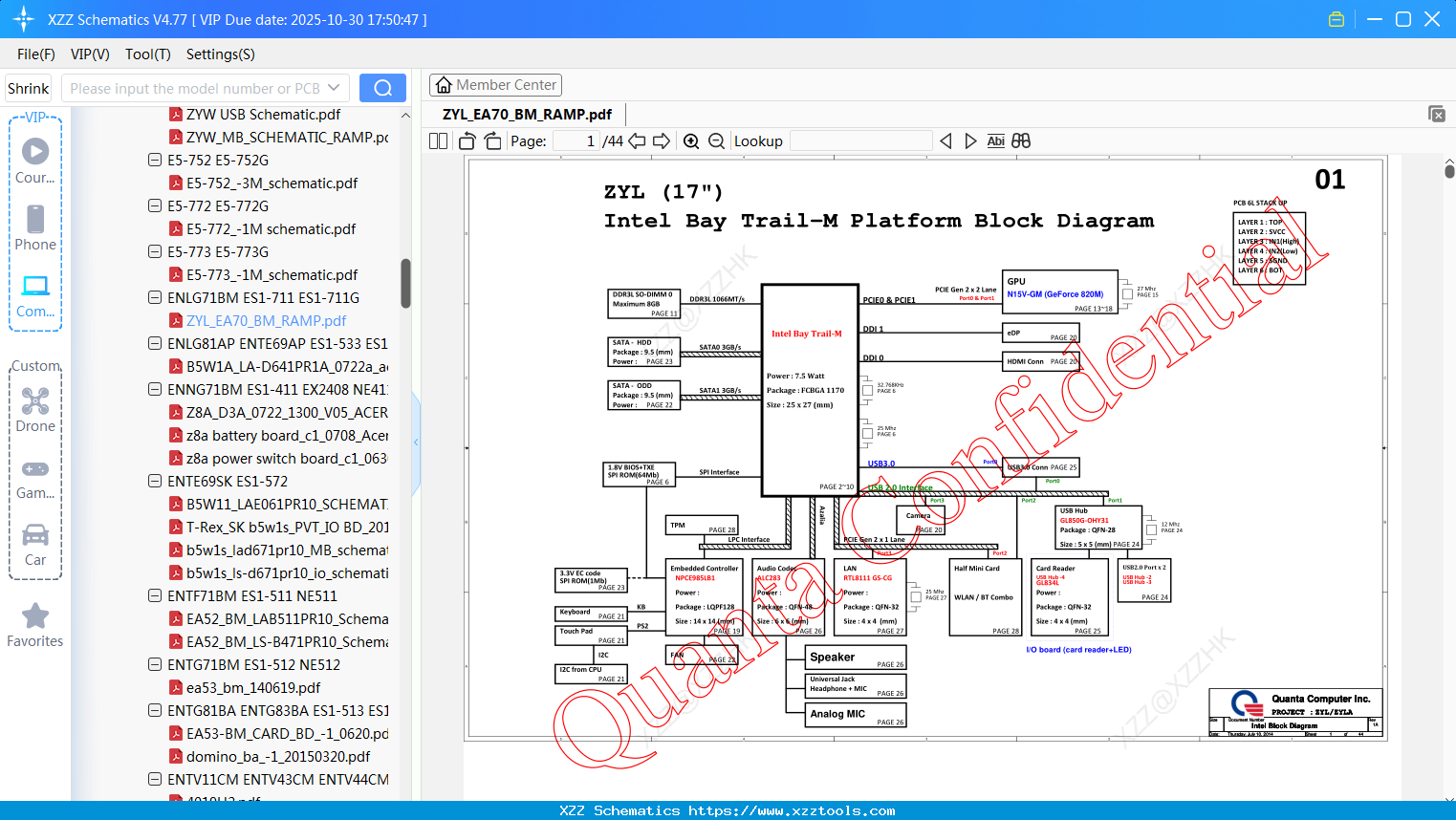Open ZYW_MB_SCHEMATIC_RAMP file
Viewport: 1456px width, 820px height.
[x=287, y=138]
